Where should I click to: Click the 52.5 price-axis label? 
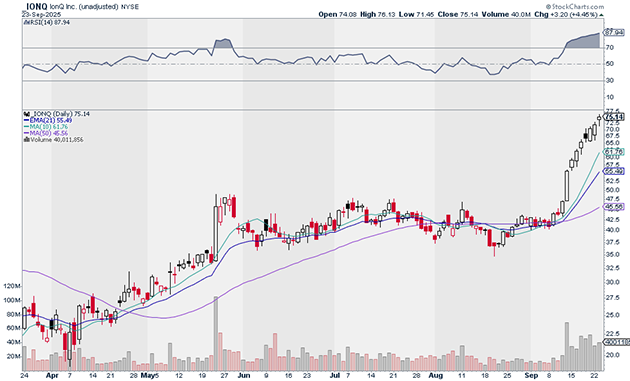[612, 180]
